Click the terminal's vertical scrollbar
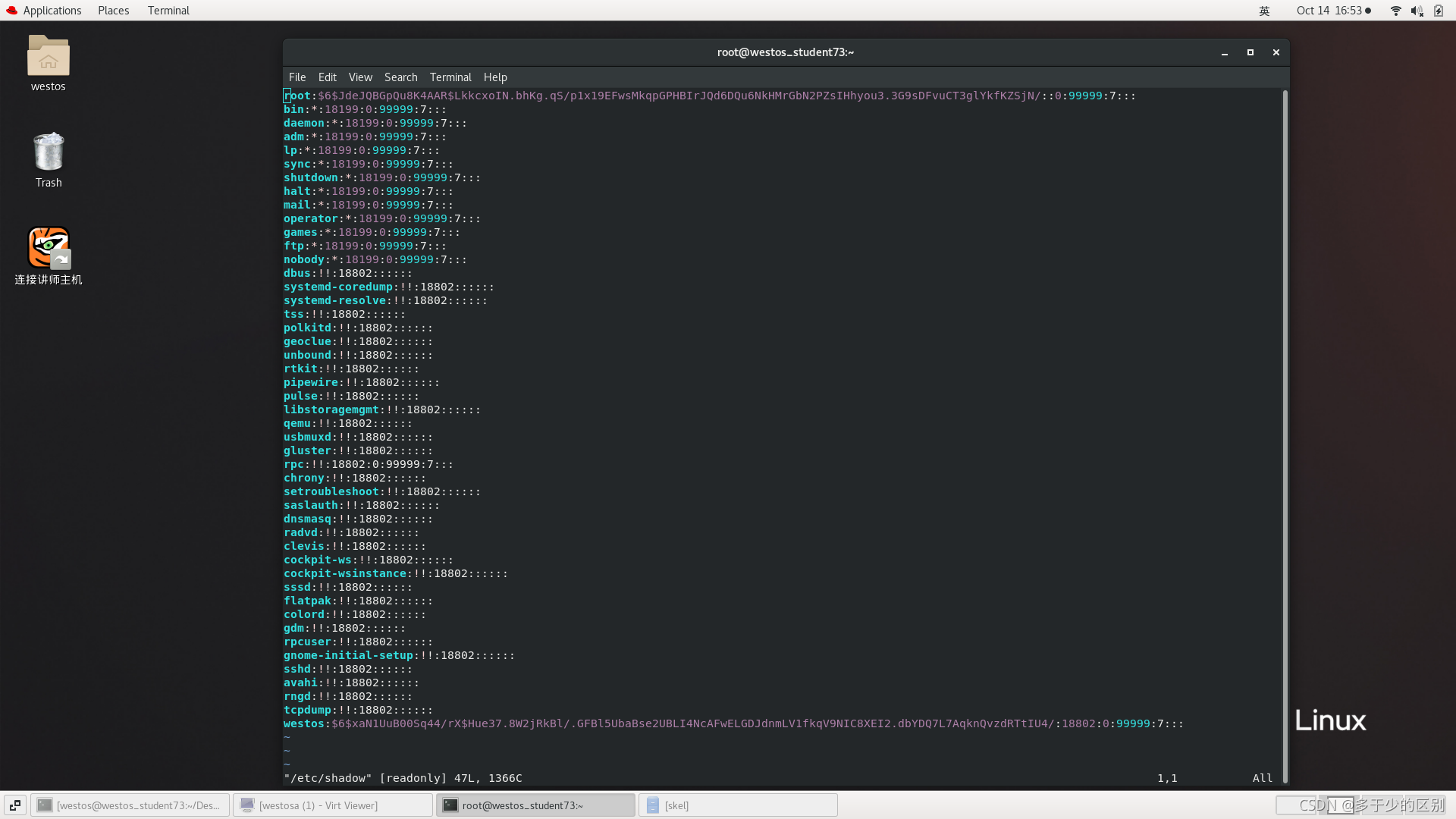This screenshot has height=819, width=1456. point(1285,436)
